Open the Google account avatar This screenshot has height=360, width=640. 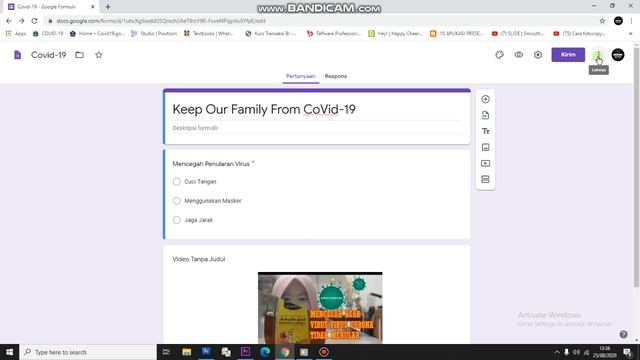[618, 55]
